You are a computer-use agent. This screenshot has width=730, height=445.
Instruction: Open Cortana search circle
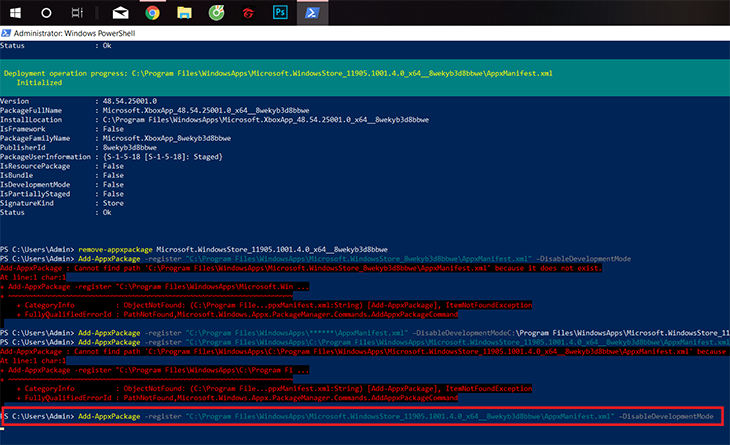point(46,13)
